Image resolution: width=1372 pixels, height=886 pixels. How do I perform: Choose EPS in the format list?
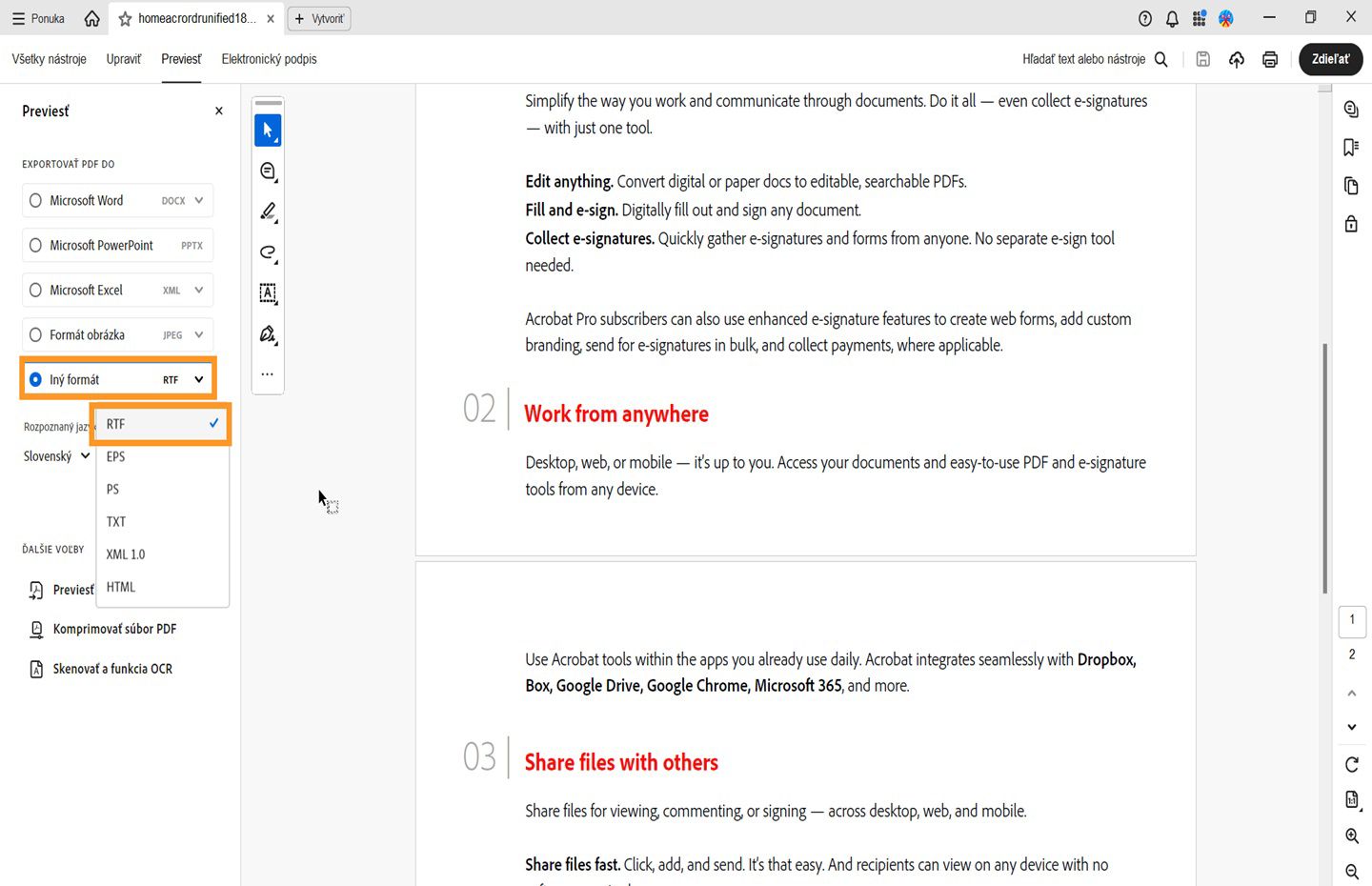[x=162, y=456]
